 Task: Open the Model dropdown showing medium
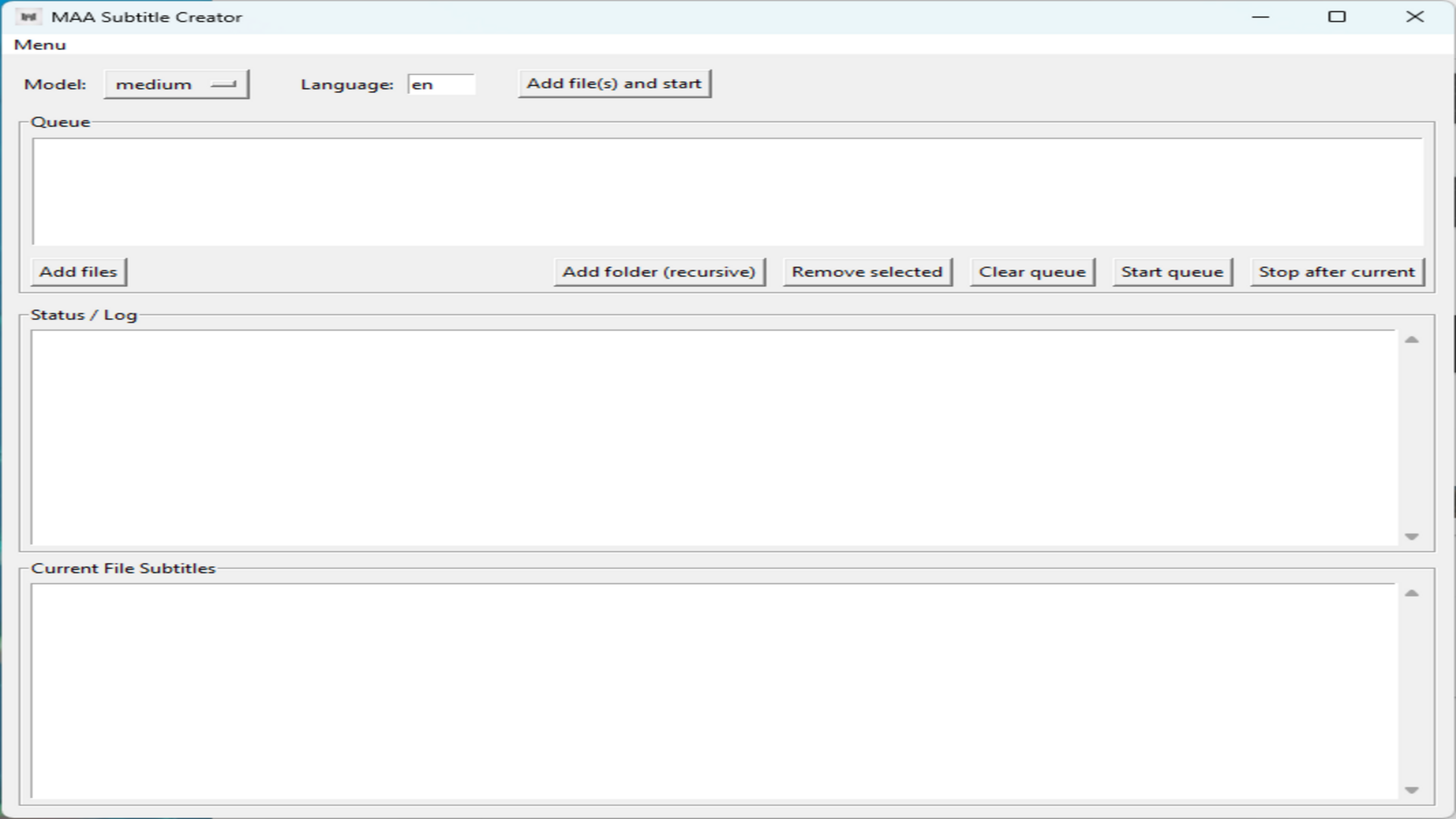[x=176, y=84]
